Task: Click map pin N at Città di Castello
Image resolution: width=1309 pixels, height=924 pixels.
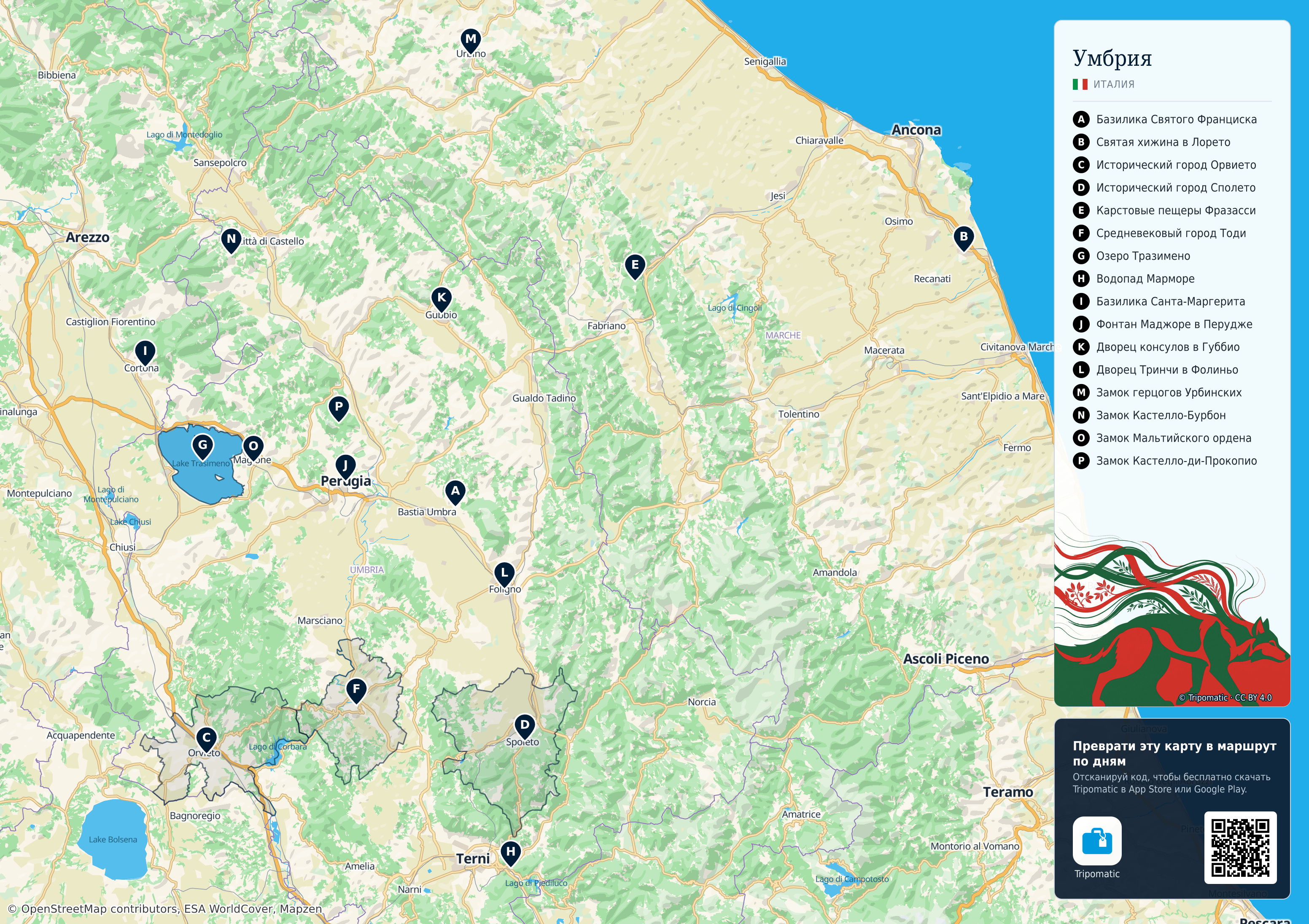Action: [231, 241]
